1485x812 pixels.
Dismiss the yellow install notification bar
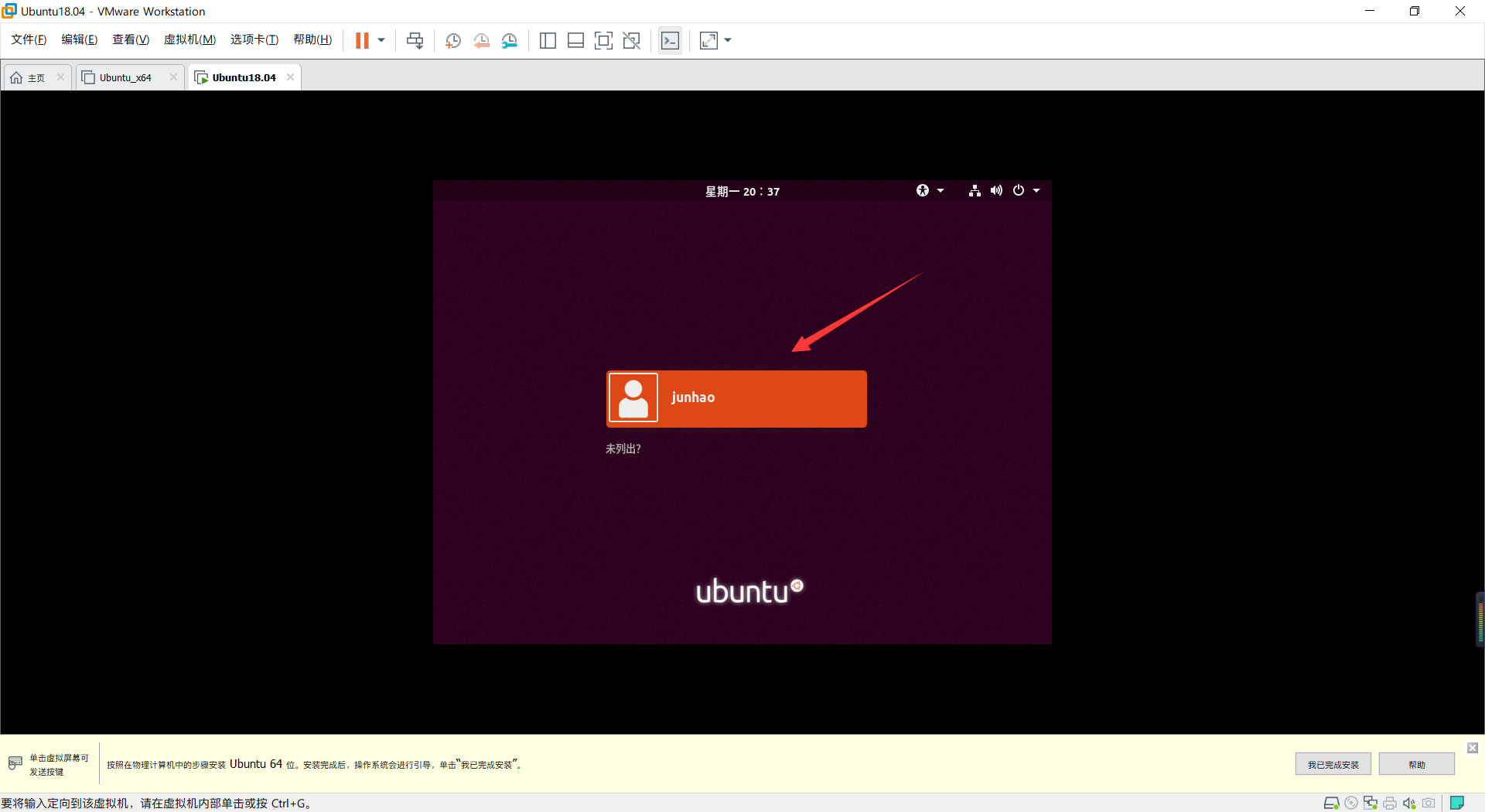(x=1473, y=748)
